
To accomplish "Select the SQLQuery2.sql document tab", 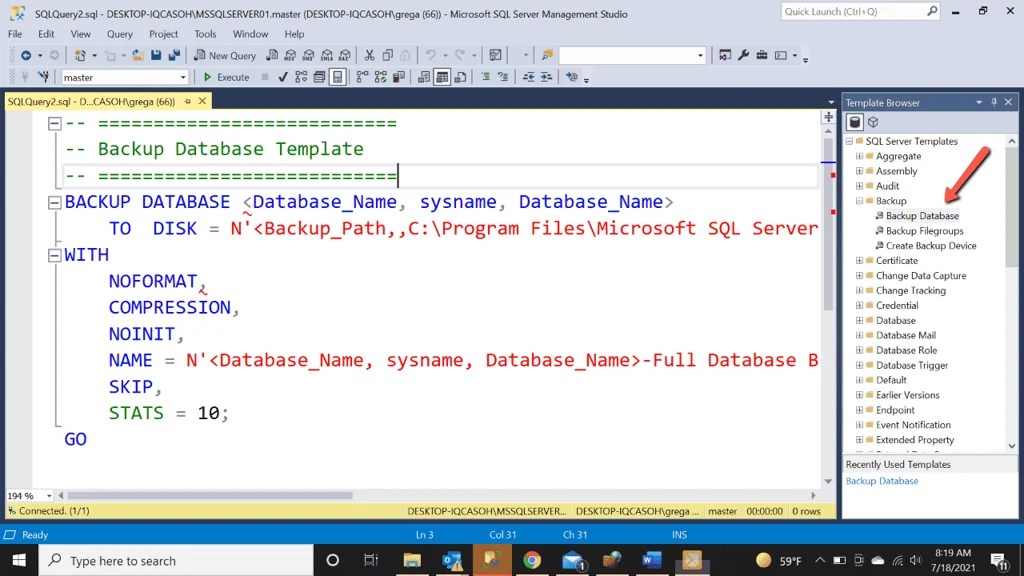I will tap(91, 101).
